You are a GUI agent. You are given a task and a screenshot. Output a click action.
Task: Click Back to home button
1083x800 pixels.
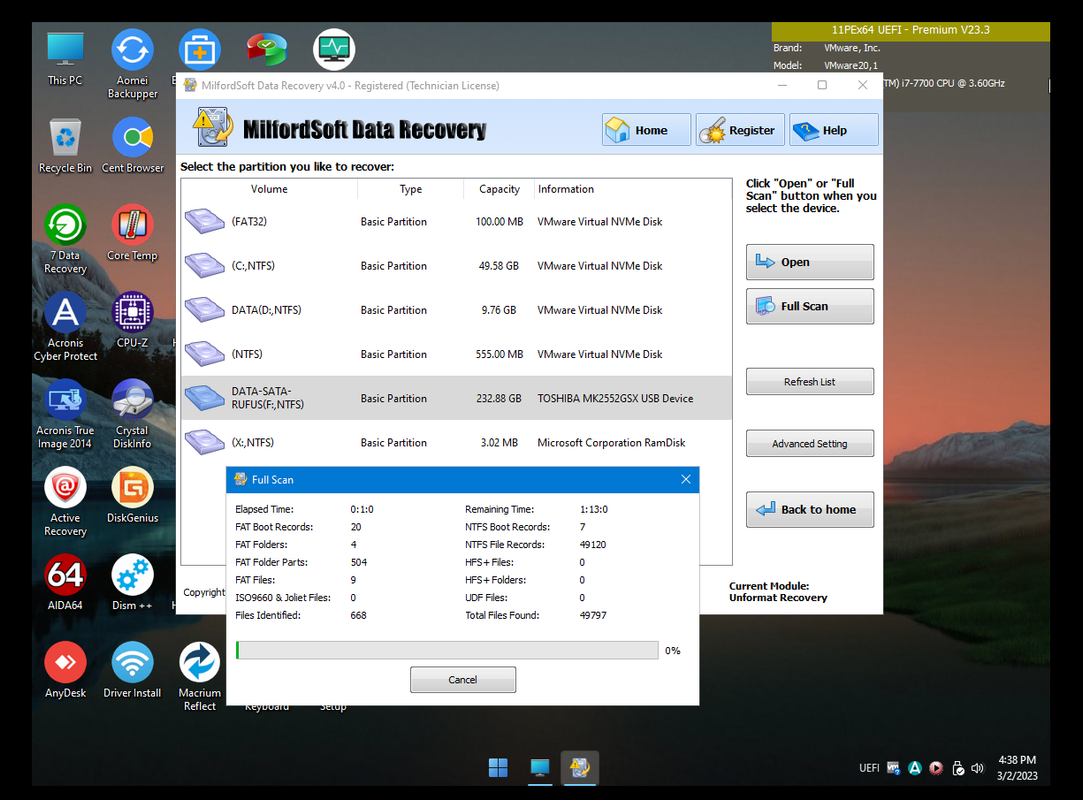809,509
